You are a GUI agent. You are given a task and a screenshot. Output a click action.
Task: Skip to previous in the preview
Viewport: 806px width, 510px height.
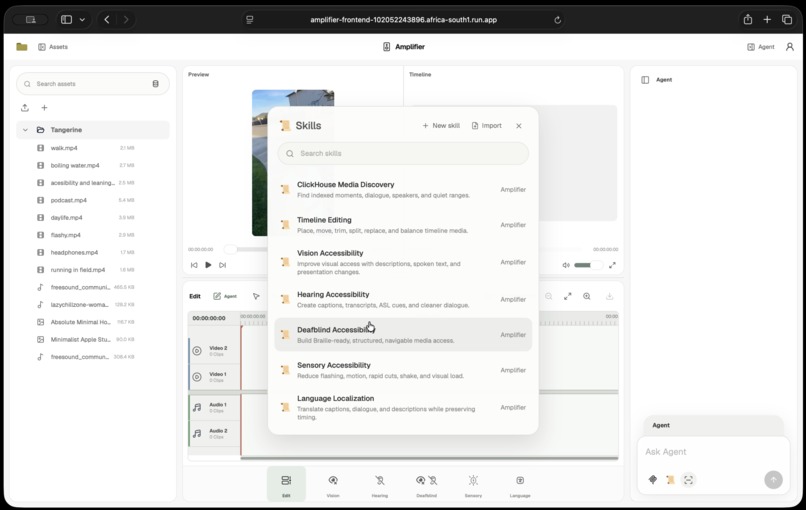tap(194, 265)
